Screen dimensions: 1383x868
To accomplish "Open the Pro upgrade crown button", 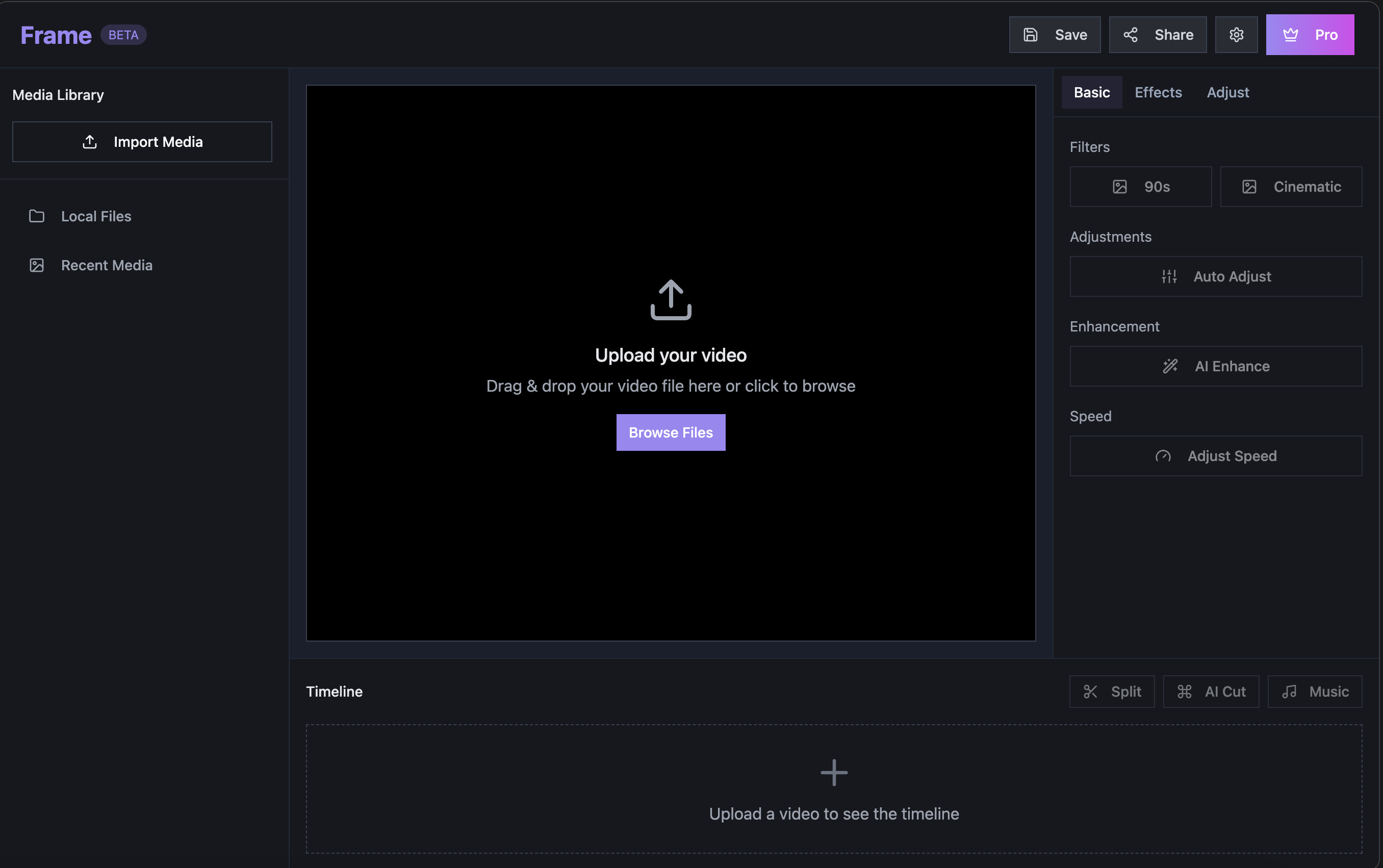I will (1310, 35).
